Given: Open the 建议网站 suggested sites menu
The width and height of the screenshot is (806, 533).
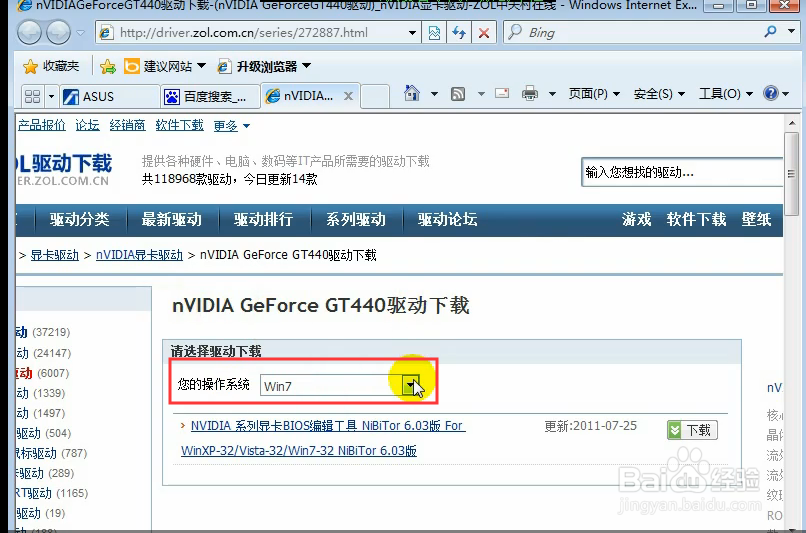Looking at the screenshot, I should click(x=165, y=66).
